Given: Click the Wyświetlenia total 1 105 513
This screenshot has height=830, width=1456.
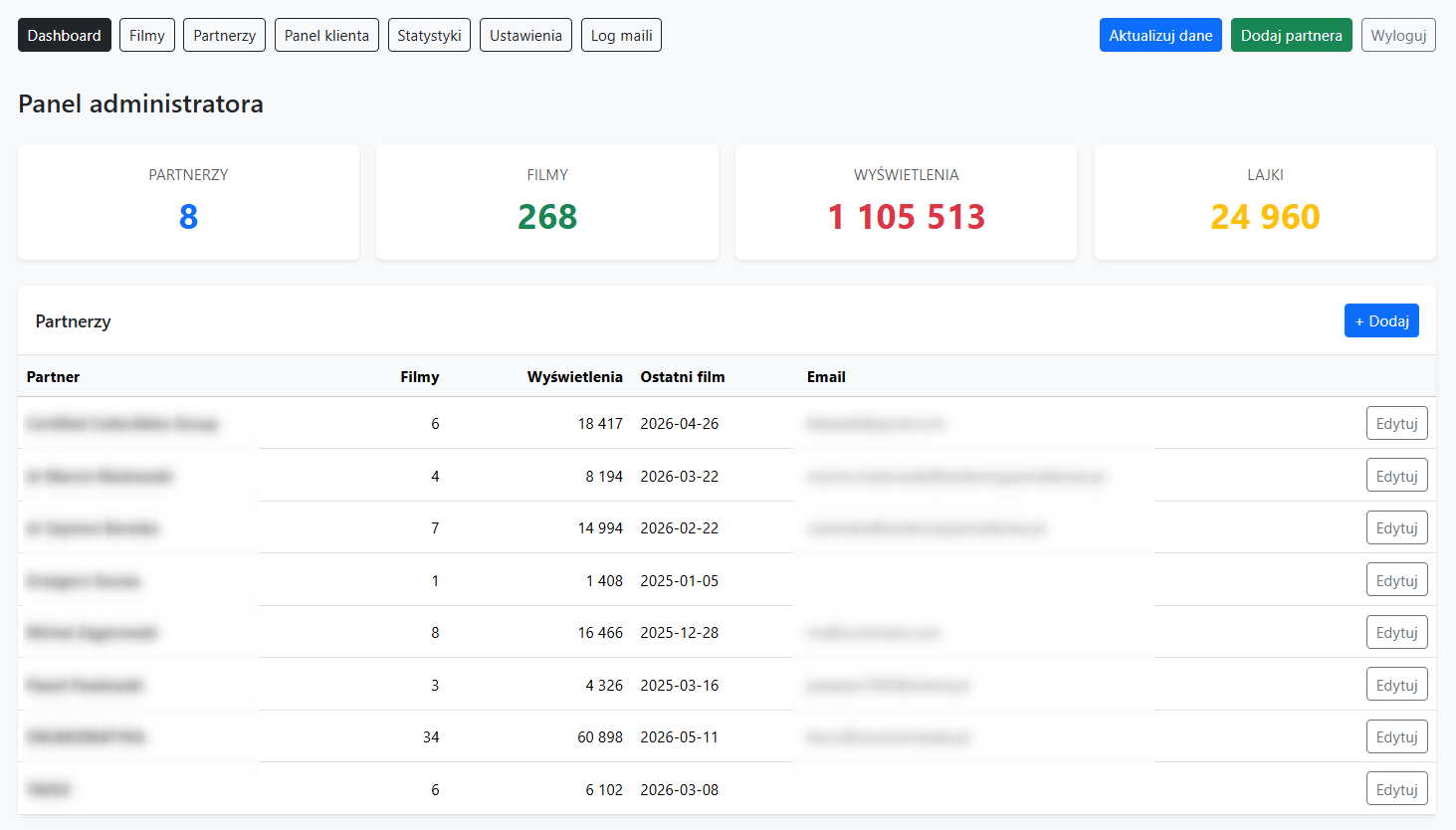Looking at the screenshot, I should point(907,217).
